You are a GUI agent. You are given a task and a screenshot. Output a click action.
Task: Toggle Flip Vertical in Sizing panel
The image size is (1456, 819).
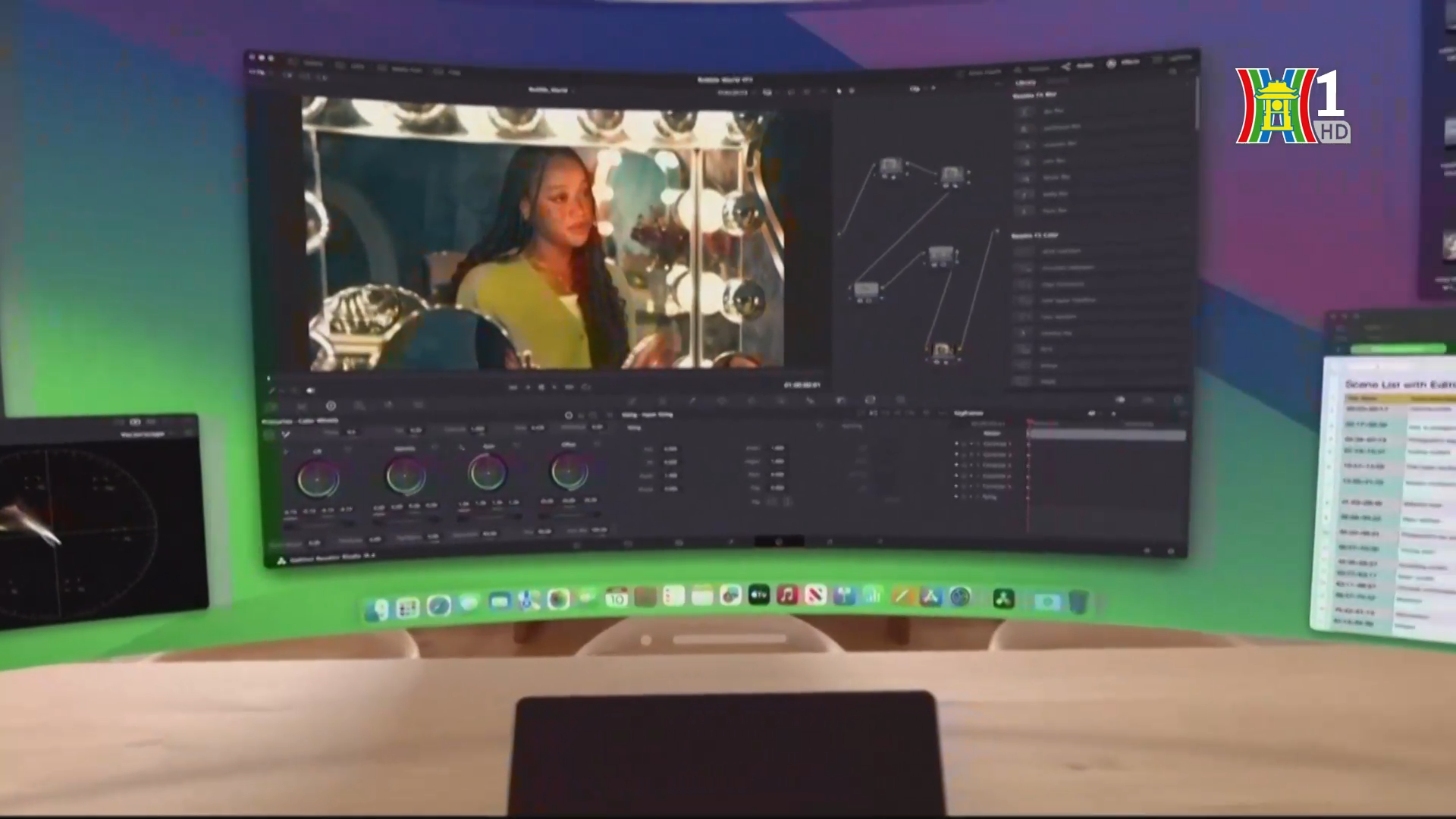point(787,501)
